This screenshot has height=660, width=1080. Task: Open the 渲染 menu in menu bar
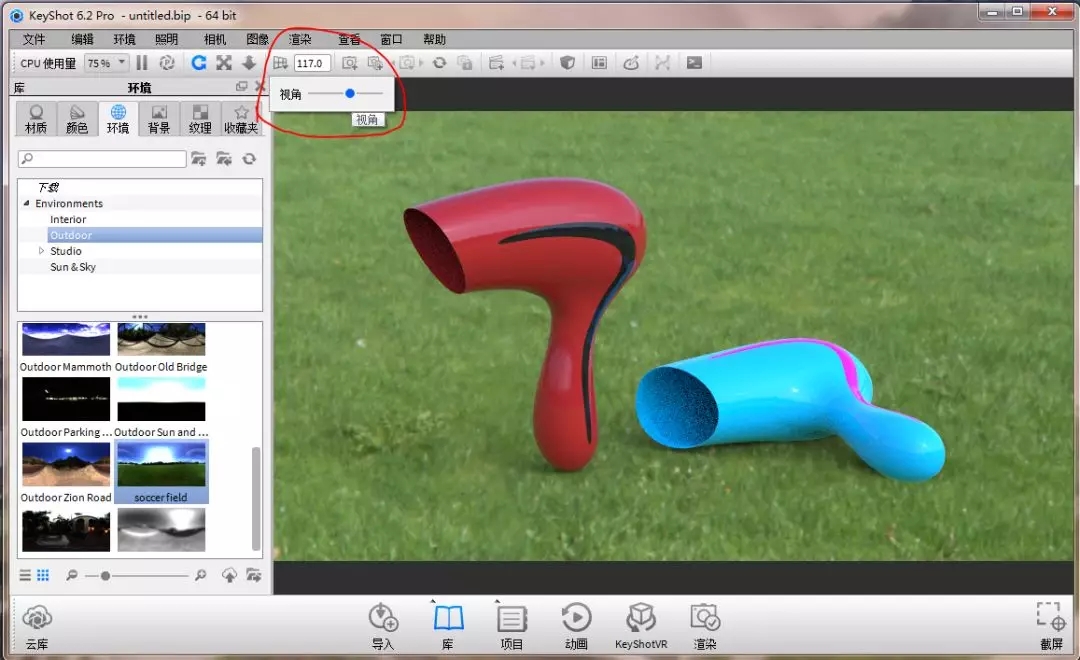click(300, 39)
